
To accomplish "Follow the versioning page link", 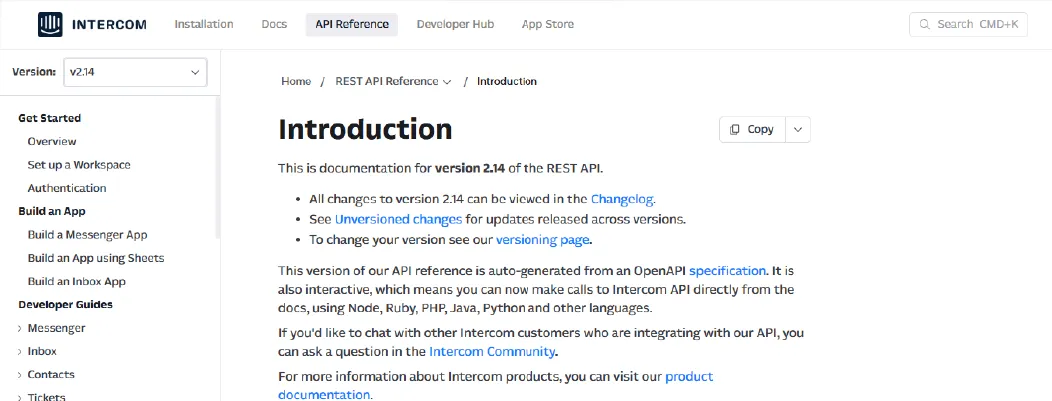I will click(x=542, y=239).
